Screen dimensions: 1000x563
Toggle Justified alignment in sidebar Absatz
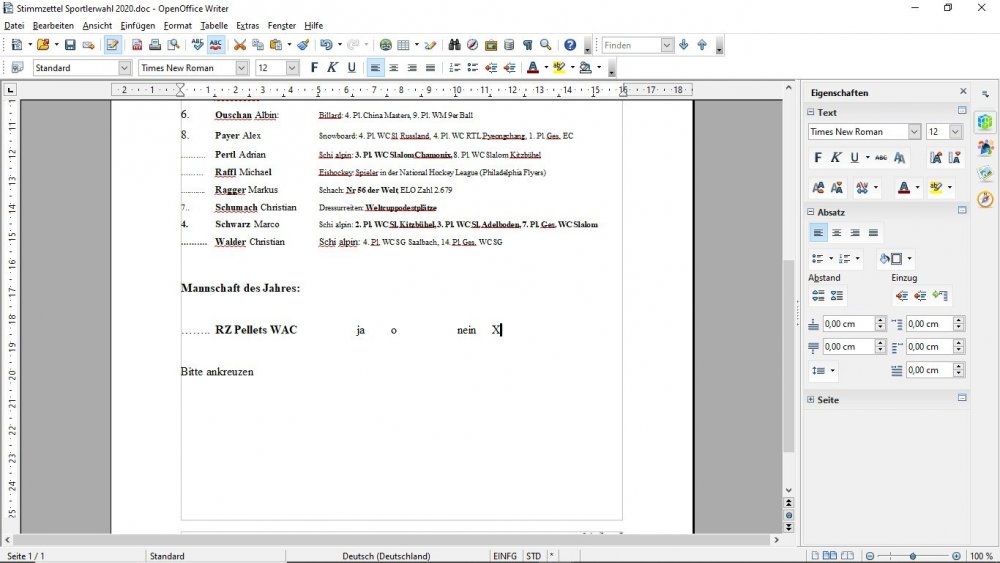(x=874, y=233)
